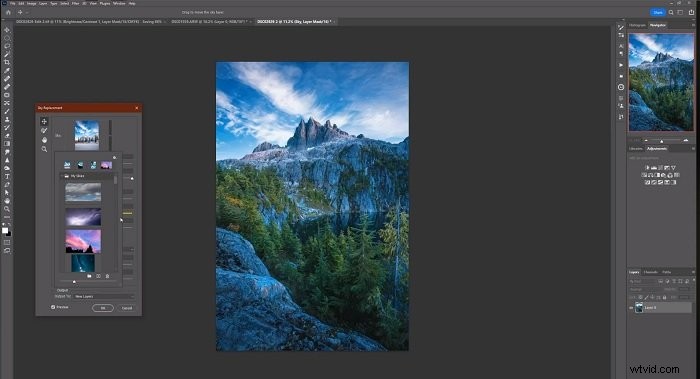Viewport: 700px width, 379px height.
Task: Open the Layers panel flyout menu
Action: (x=693, y=272)
